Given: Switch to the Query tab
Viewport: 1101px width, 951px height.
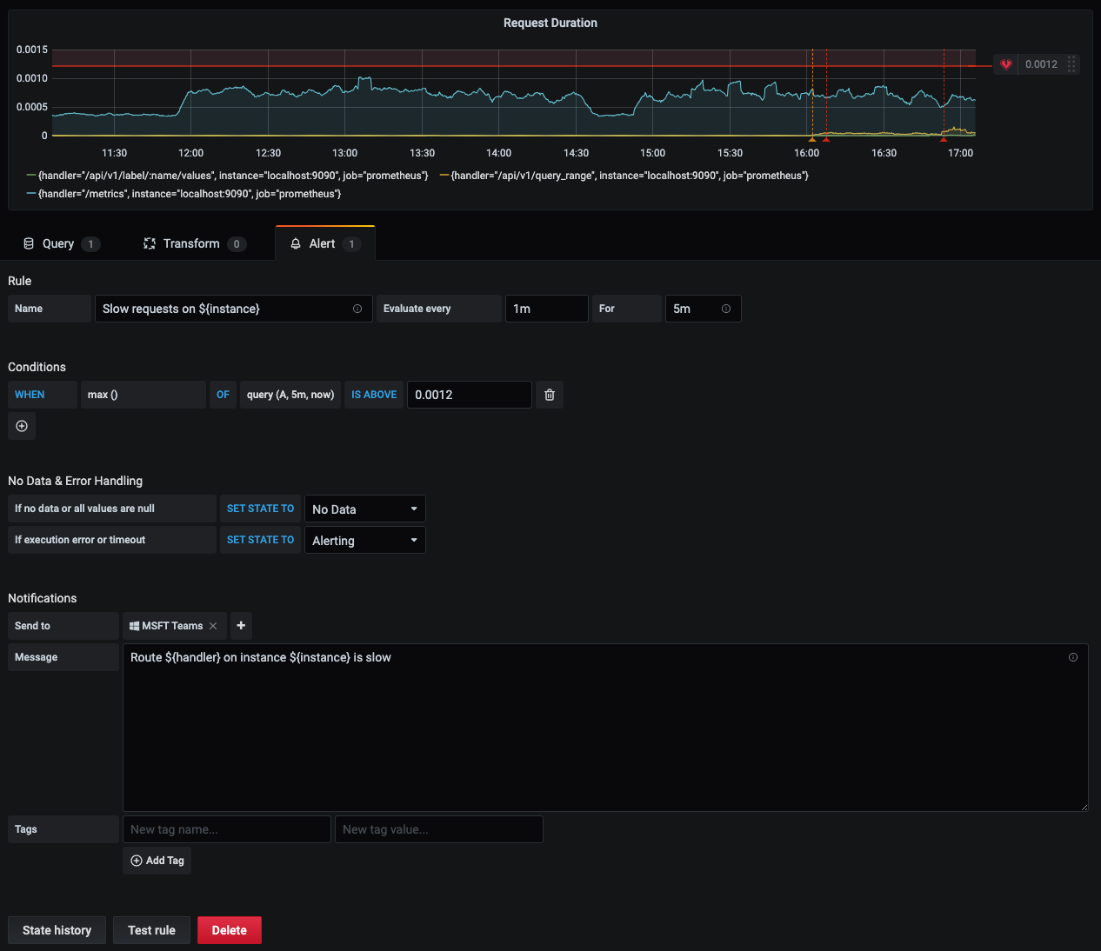Looking at the screenshot, I should pyautogui.click(x=58, y=243).
